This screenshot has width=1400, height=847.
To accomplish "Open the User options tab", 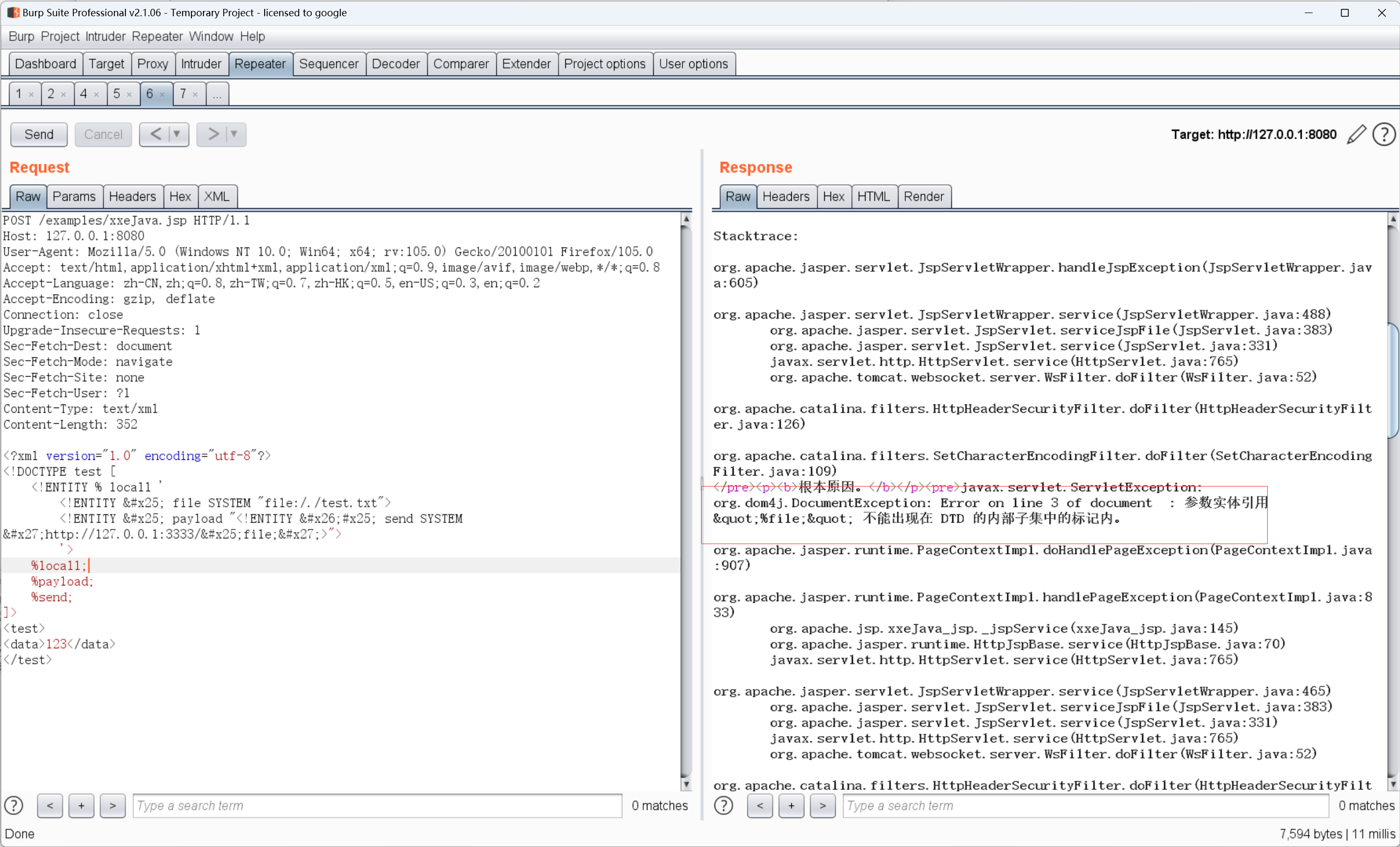I will tap(693, 64).
